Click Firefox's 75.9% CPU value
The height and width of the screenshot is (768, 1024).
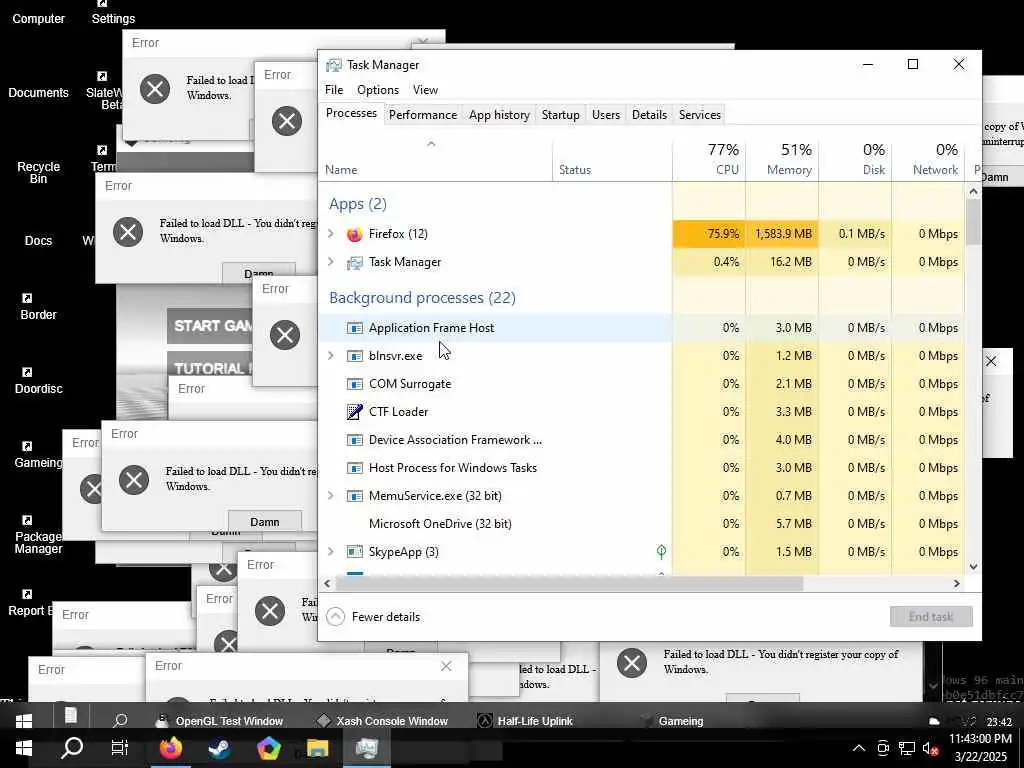click(x=723, y=234)
